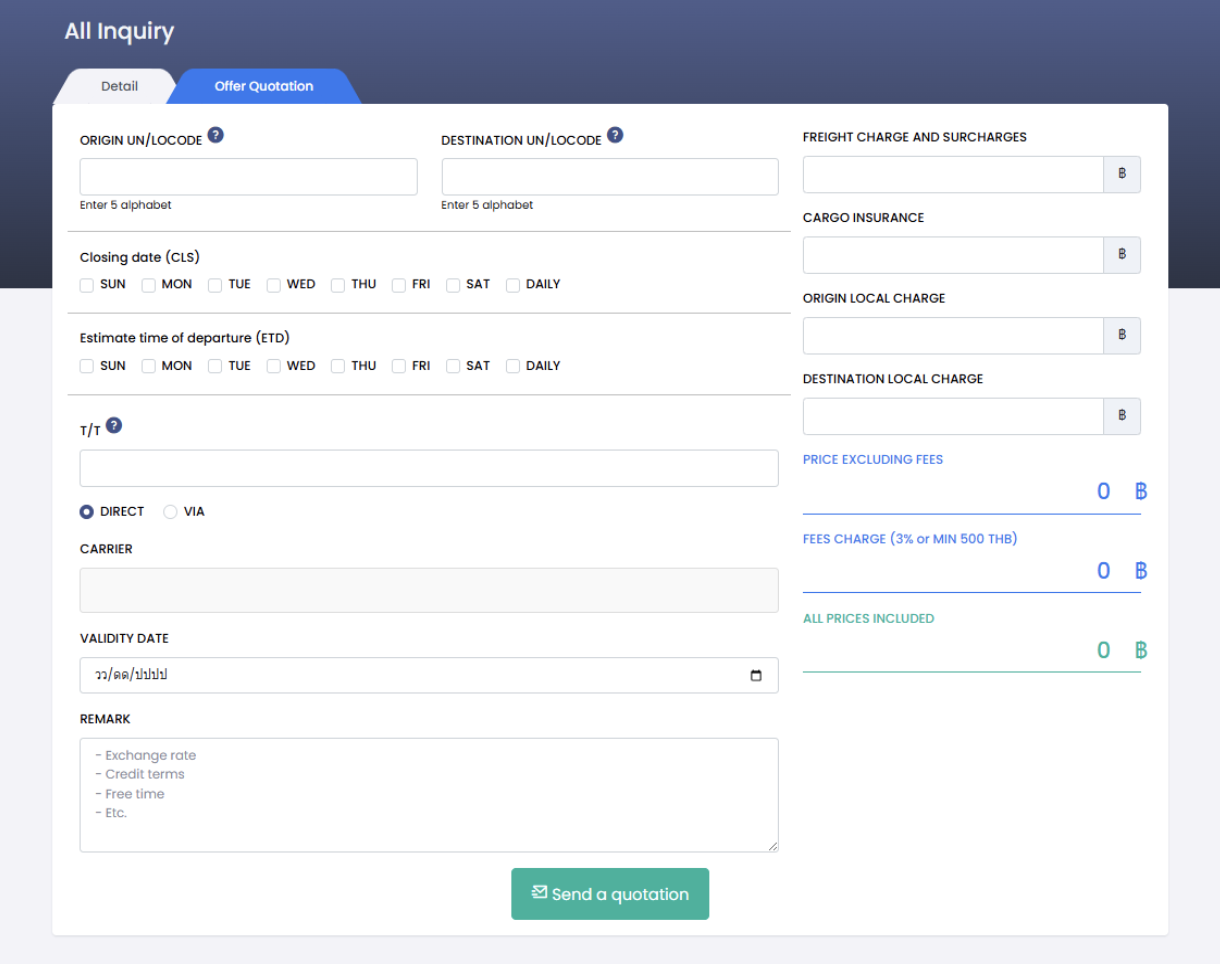Click the Carrier field
This screenshot has height=964, width=1220.
click(x=429, y=590)
